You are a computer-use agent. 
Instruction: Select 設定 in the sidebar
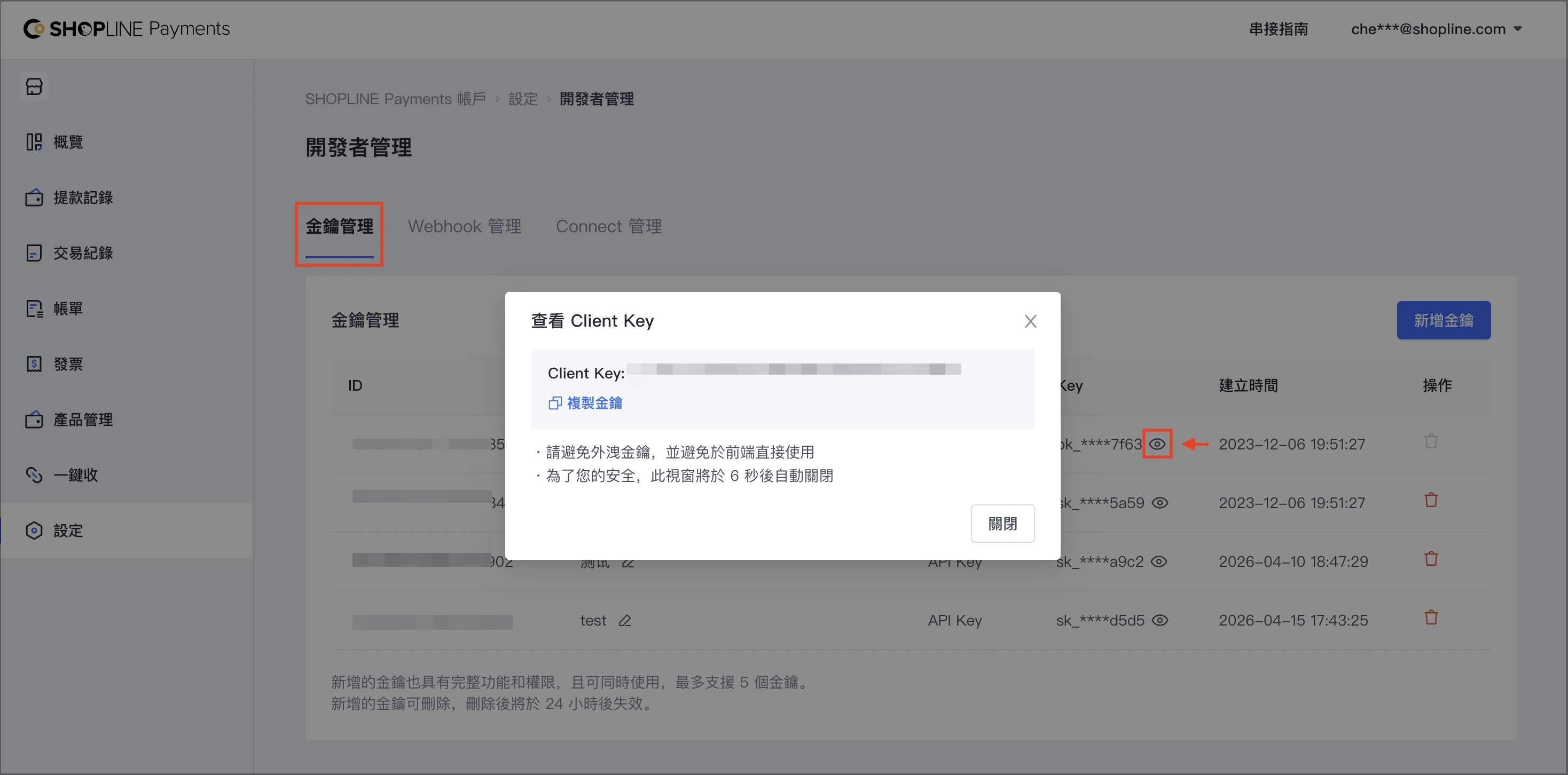[127, 531]
